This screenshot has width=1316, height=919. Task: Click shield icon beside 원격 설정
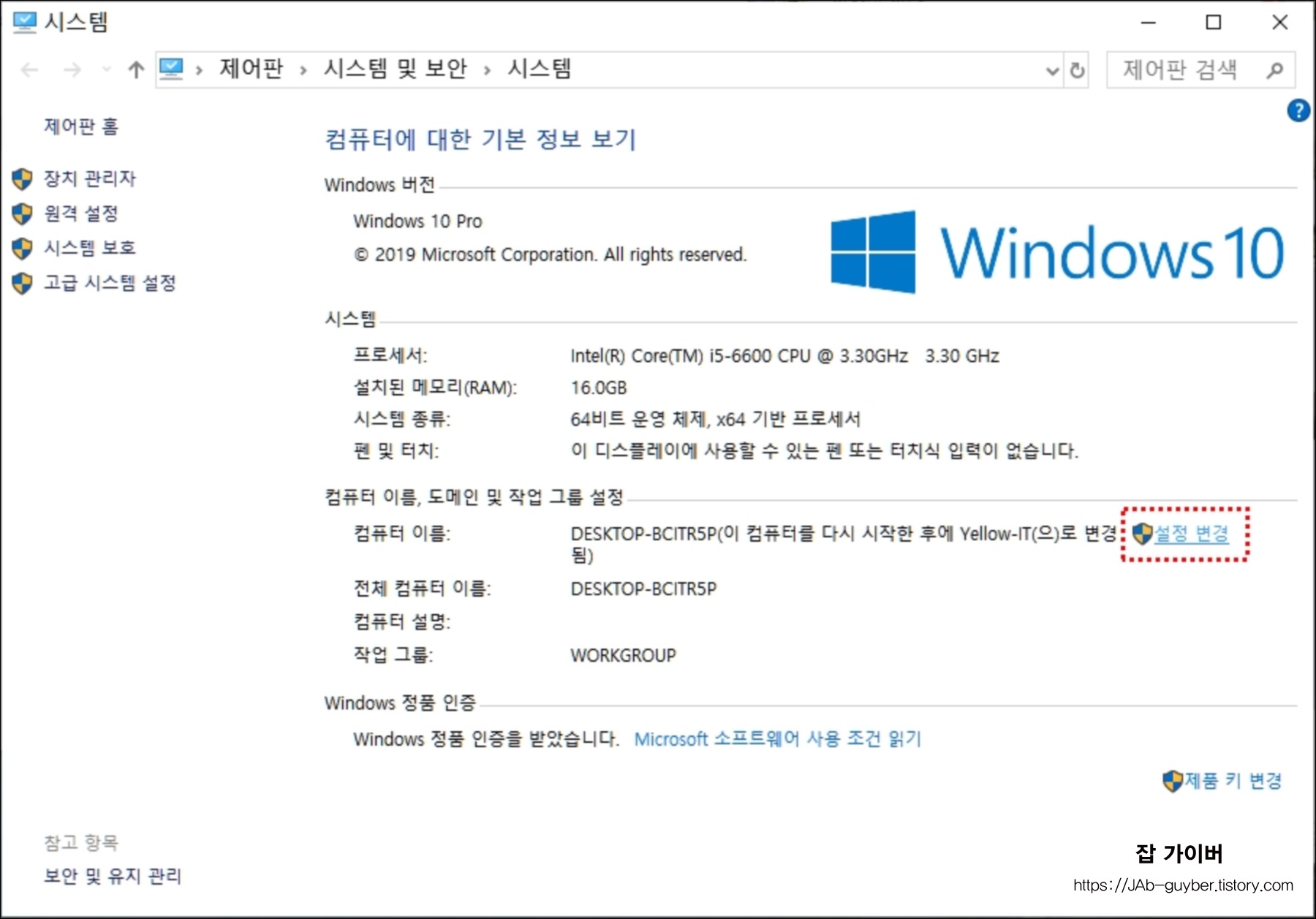point(23,213)
